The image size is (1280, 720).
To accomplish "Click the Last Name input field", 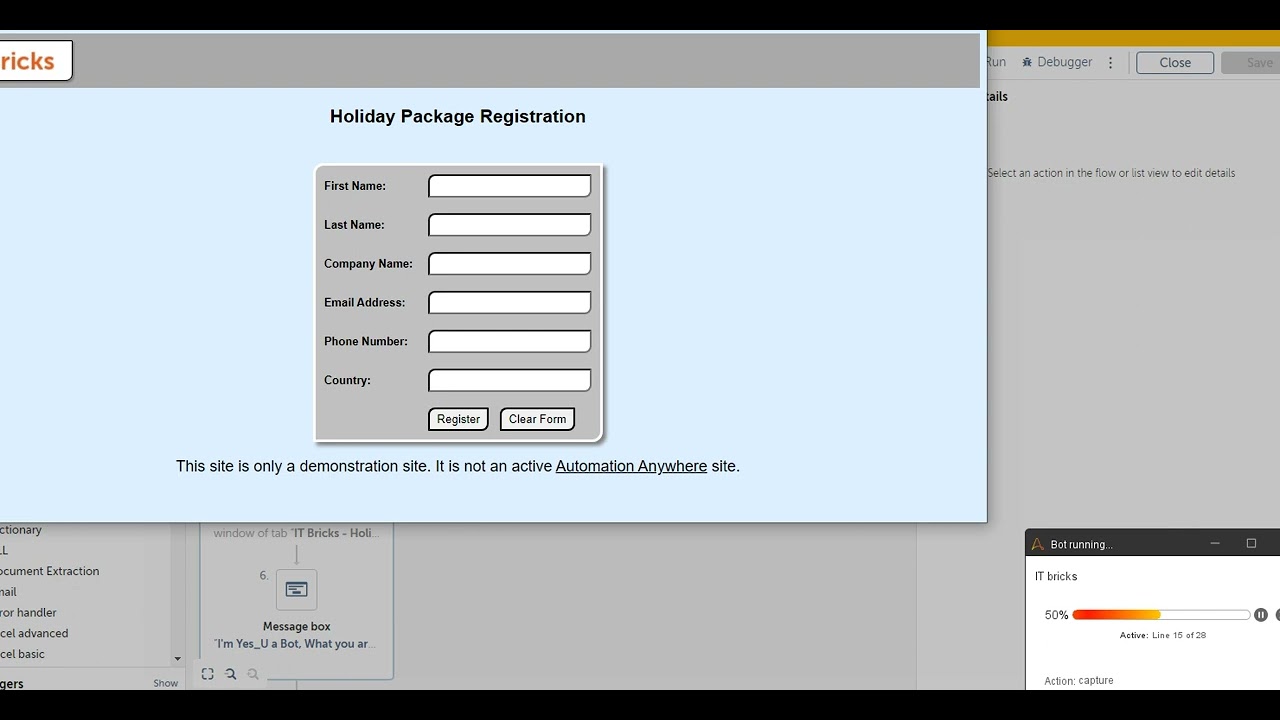I will coord(510,225).
